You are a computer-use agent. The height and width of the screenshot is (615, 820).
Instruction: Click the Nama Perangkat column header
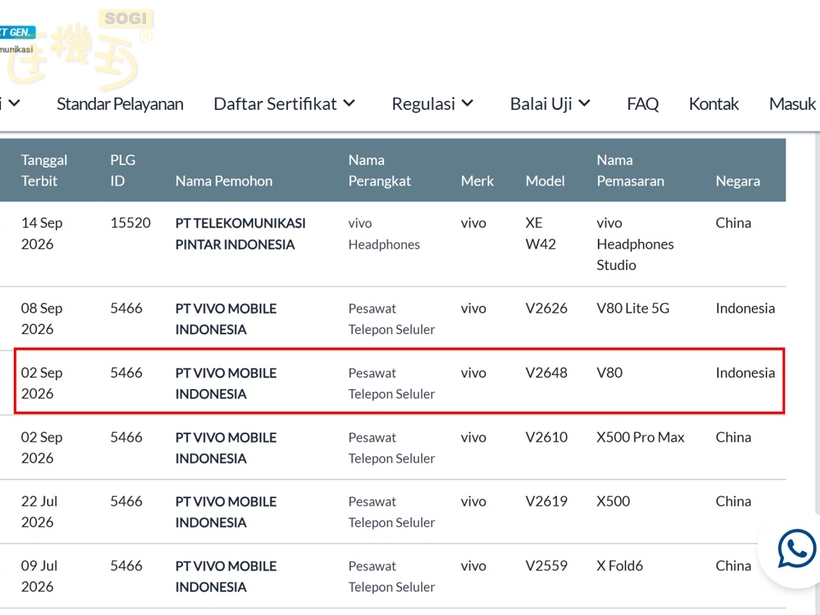coord(380,170)
